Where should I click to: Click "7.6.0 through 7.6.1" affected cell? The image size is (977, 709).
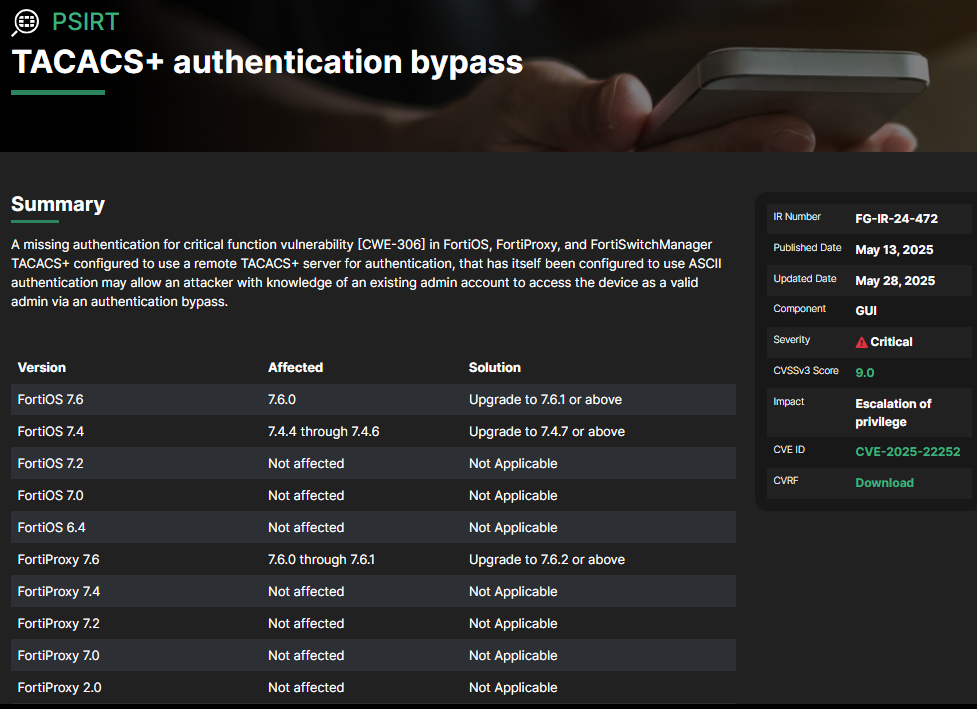(322, 559)
